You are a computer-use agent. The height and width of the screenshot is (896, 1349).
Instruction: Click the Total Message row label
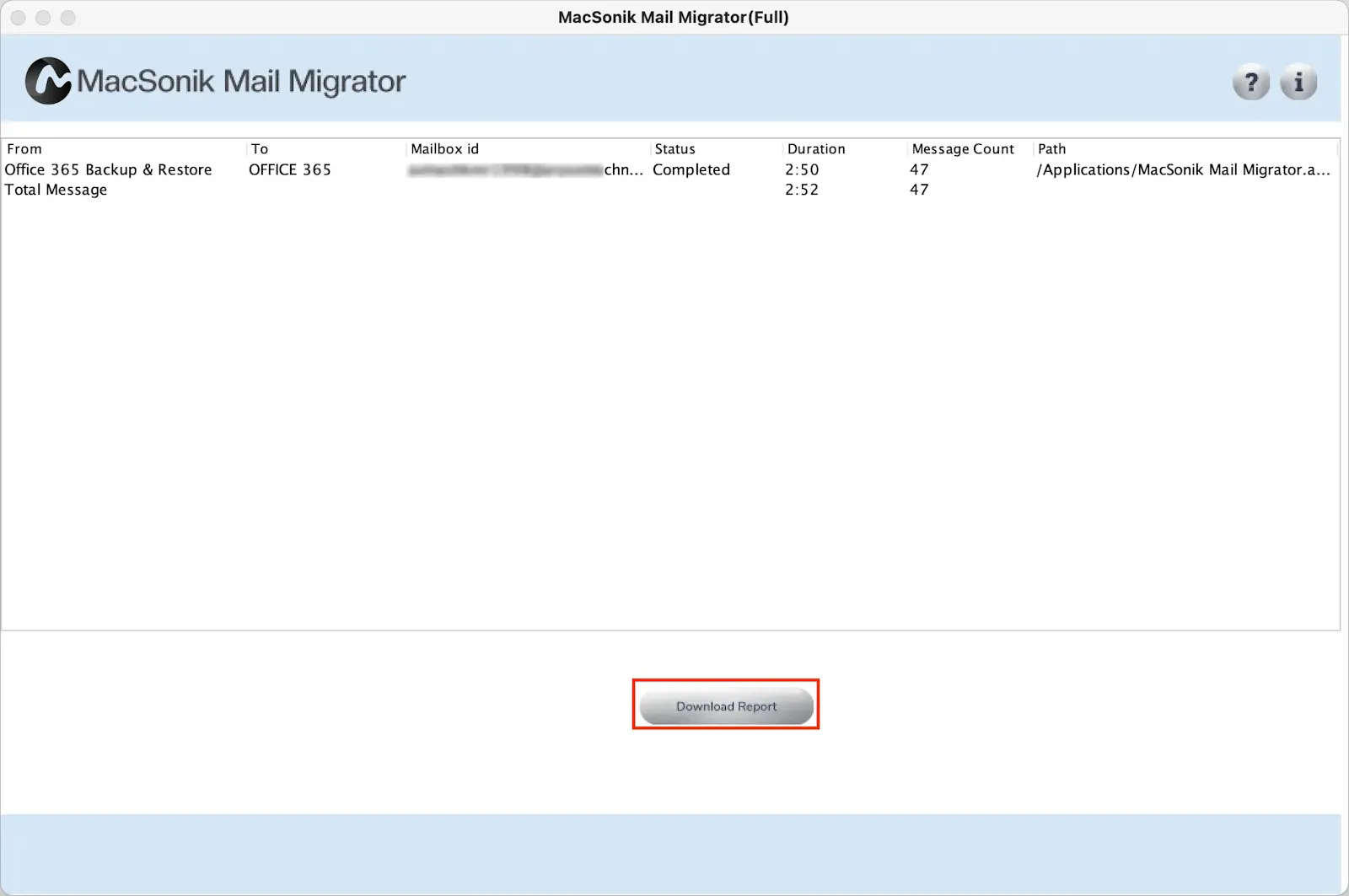(56, 190)
